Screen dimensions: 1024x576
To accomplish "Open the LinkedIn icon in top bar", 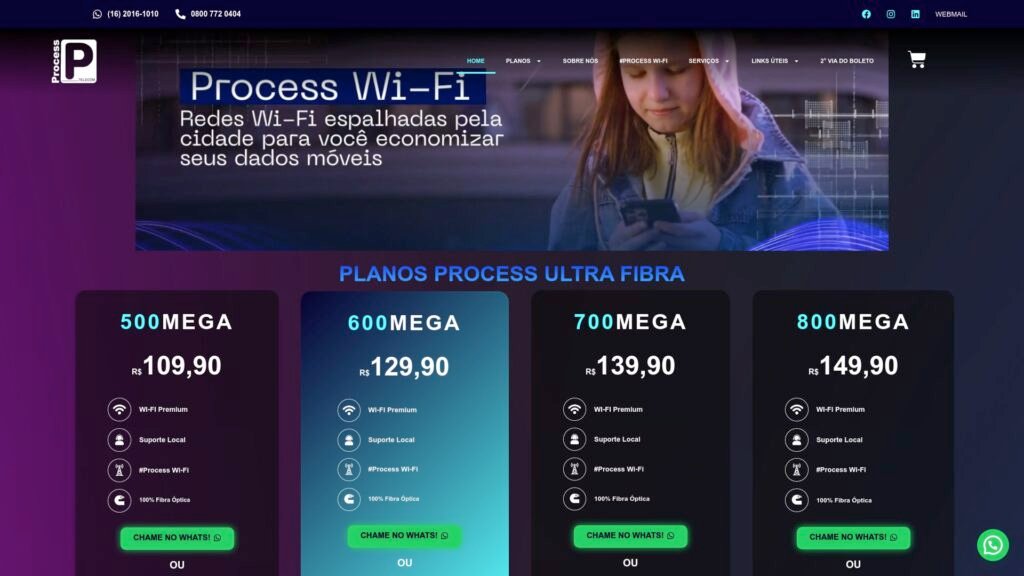I will [916, 14].
